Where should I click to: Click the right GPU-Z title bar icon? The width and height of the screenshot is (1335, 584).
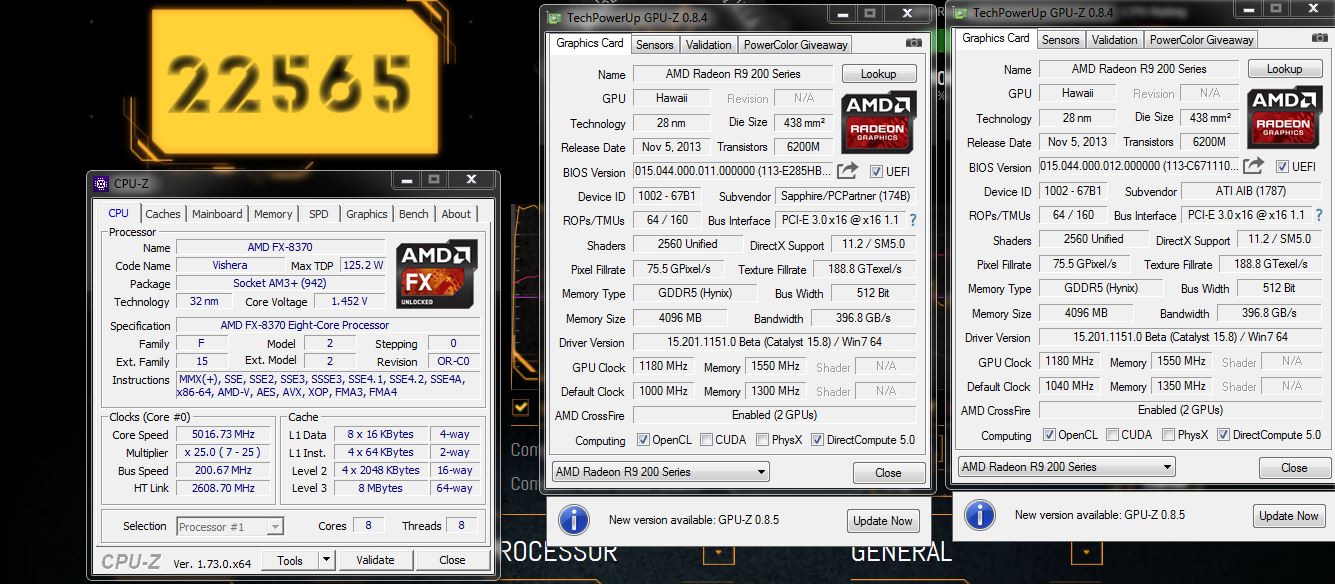click(x=960, y=12)
